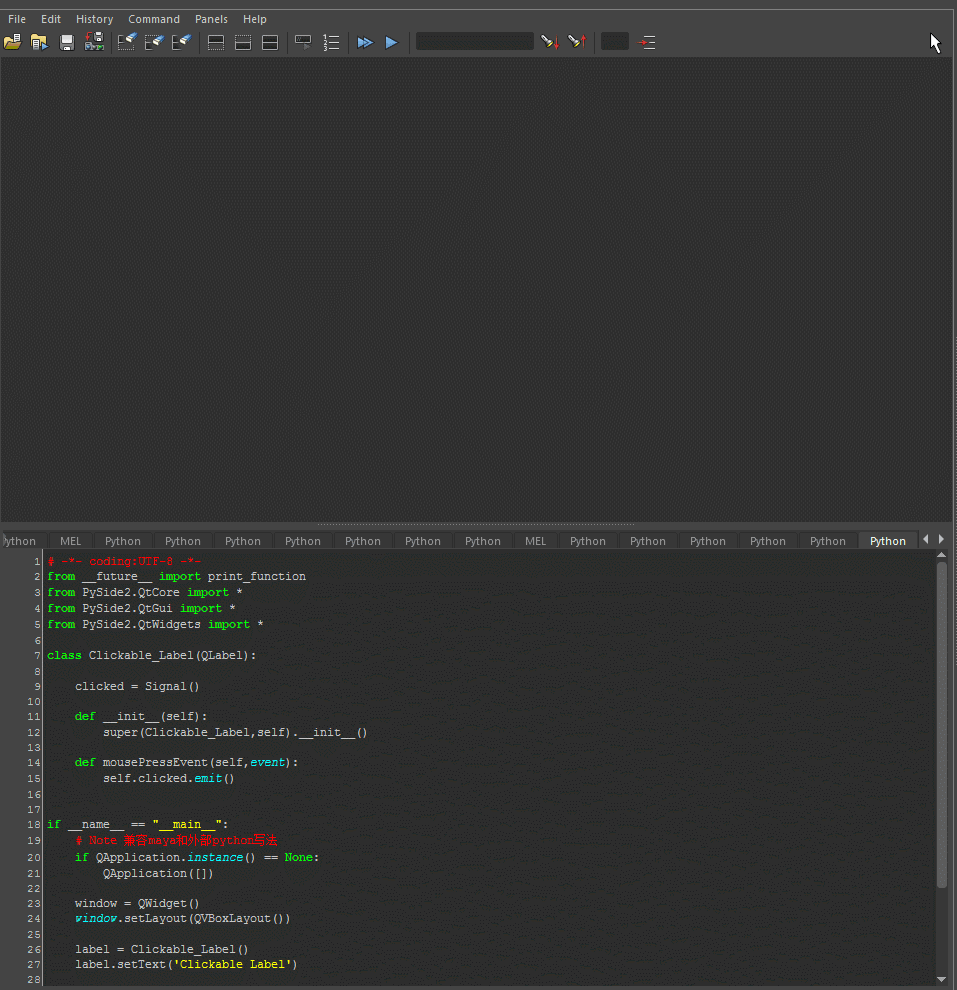Toggle Echo All Commands
This screenshot has width=957, height=990.
point(303,42)
